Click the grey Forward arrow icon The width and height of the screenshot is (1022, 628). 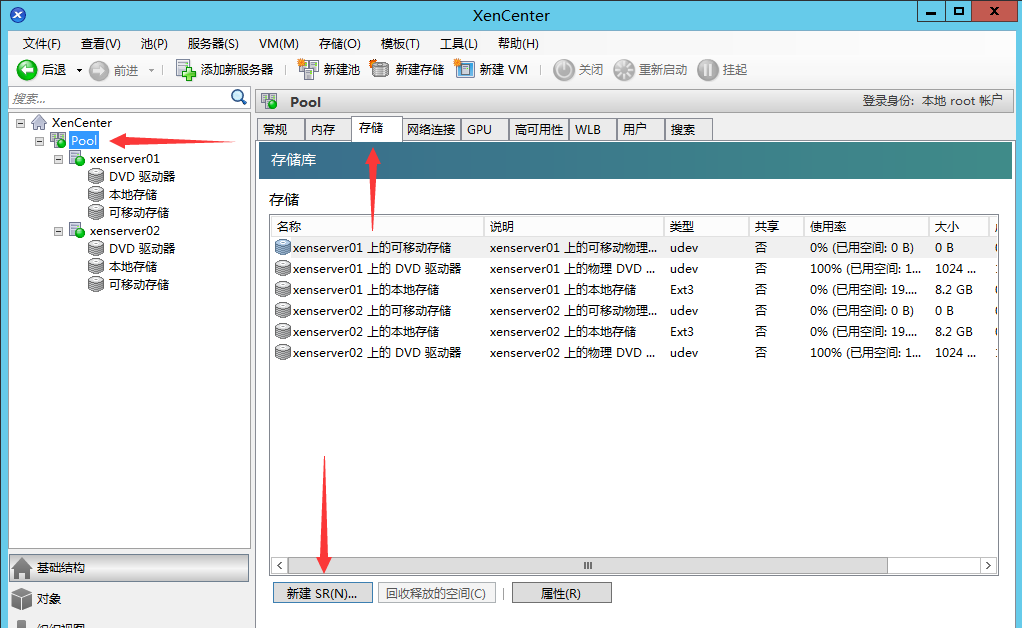pos(99,70)
